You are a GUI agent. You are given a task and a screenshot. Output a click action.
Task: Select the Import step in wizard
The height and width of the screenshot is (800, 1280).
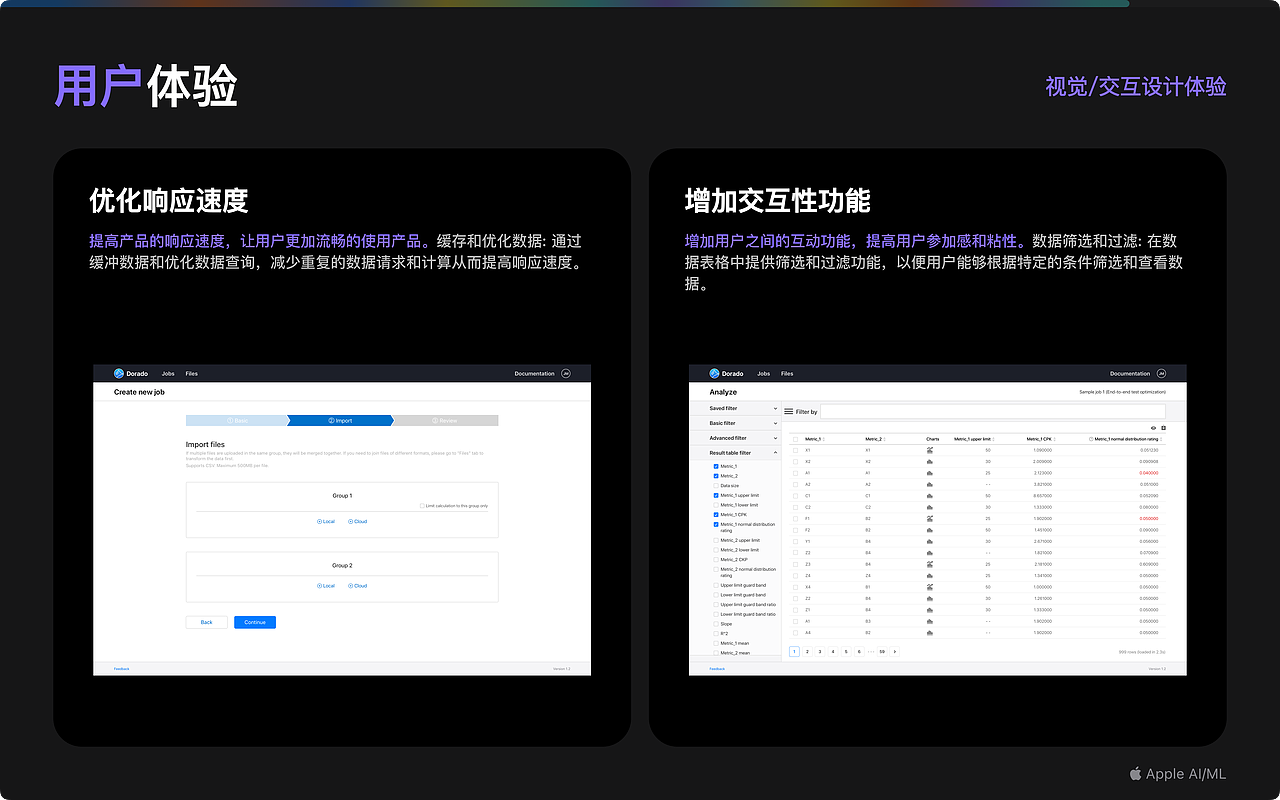[340, 421]
